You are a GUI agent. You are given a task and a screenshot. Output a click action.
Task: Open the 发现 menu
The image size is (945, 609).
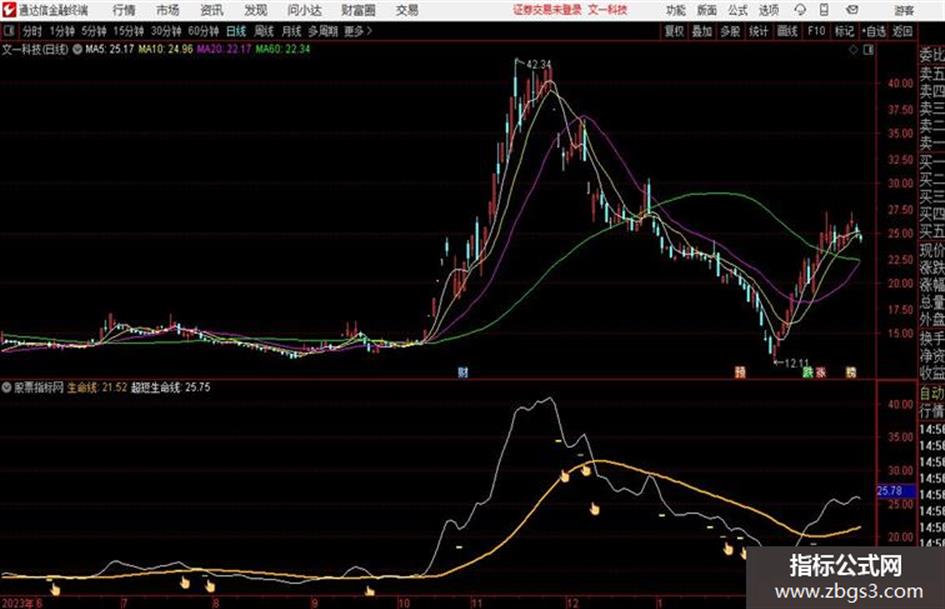256,10
